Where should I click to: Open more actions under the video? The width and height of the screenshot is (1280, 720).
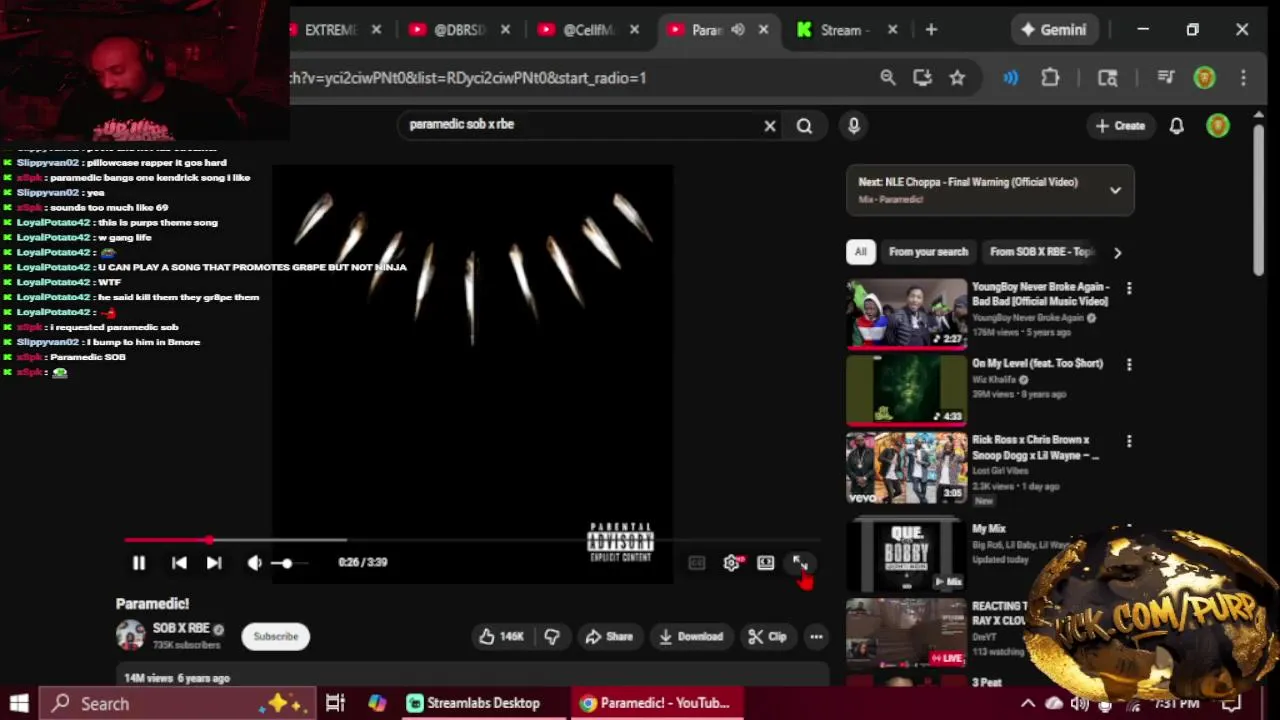pyautogui.click(x=816, y=637)
